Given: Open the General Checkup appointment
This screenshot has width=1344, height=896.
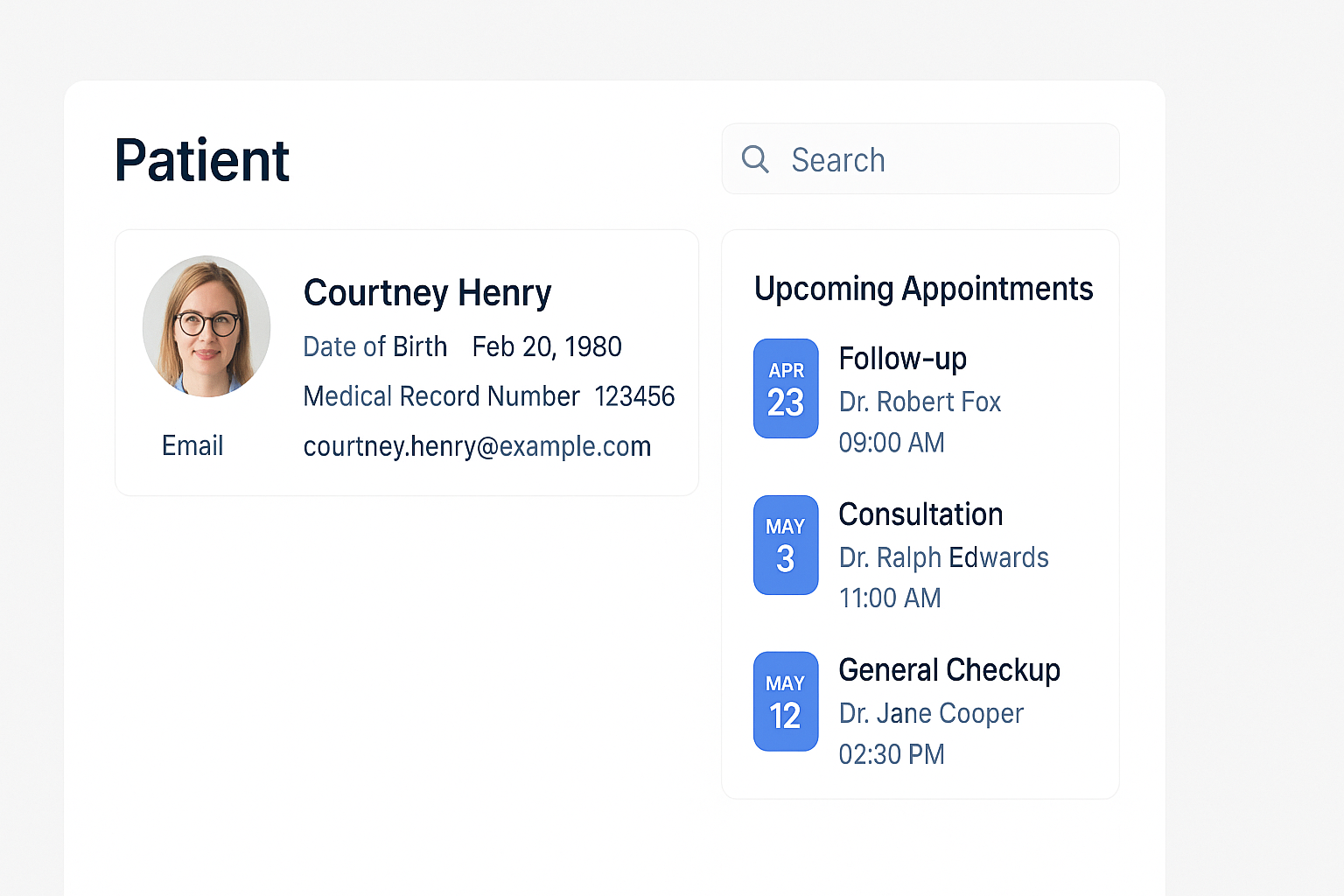Looking at the screenshot, I should [949, 670].
